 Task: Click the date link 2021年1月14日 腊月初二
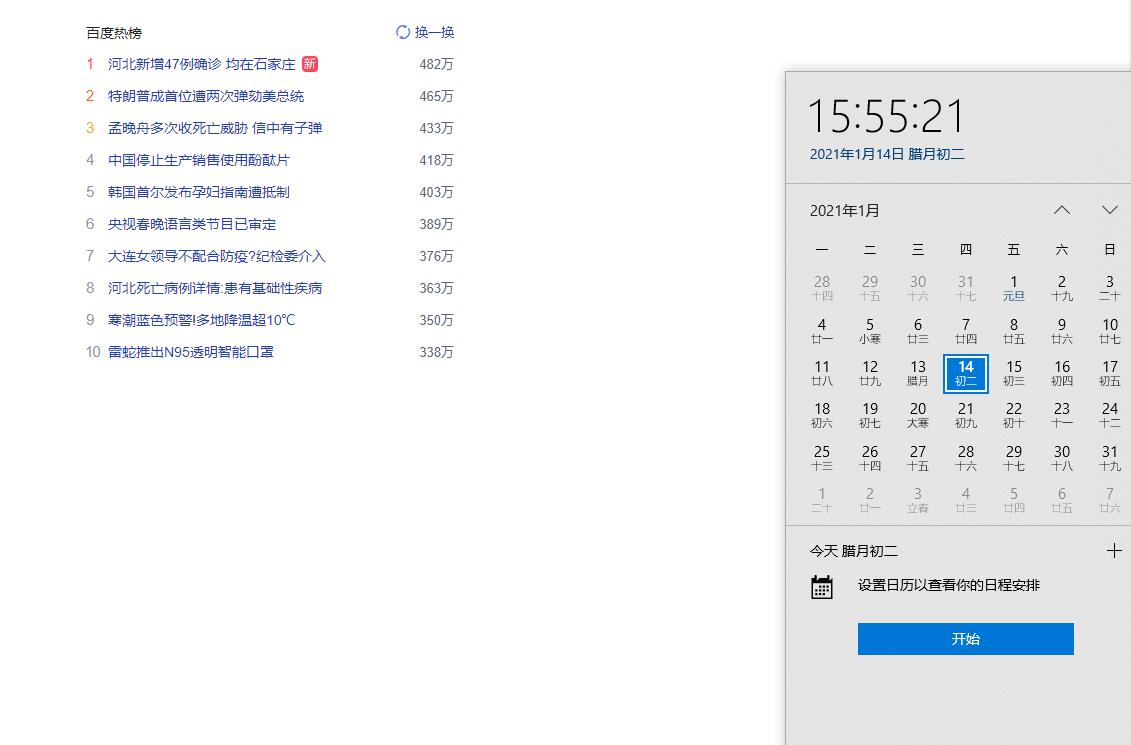pyautogui.click(x=886, y=154)
